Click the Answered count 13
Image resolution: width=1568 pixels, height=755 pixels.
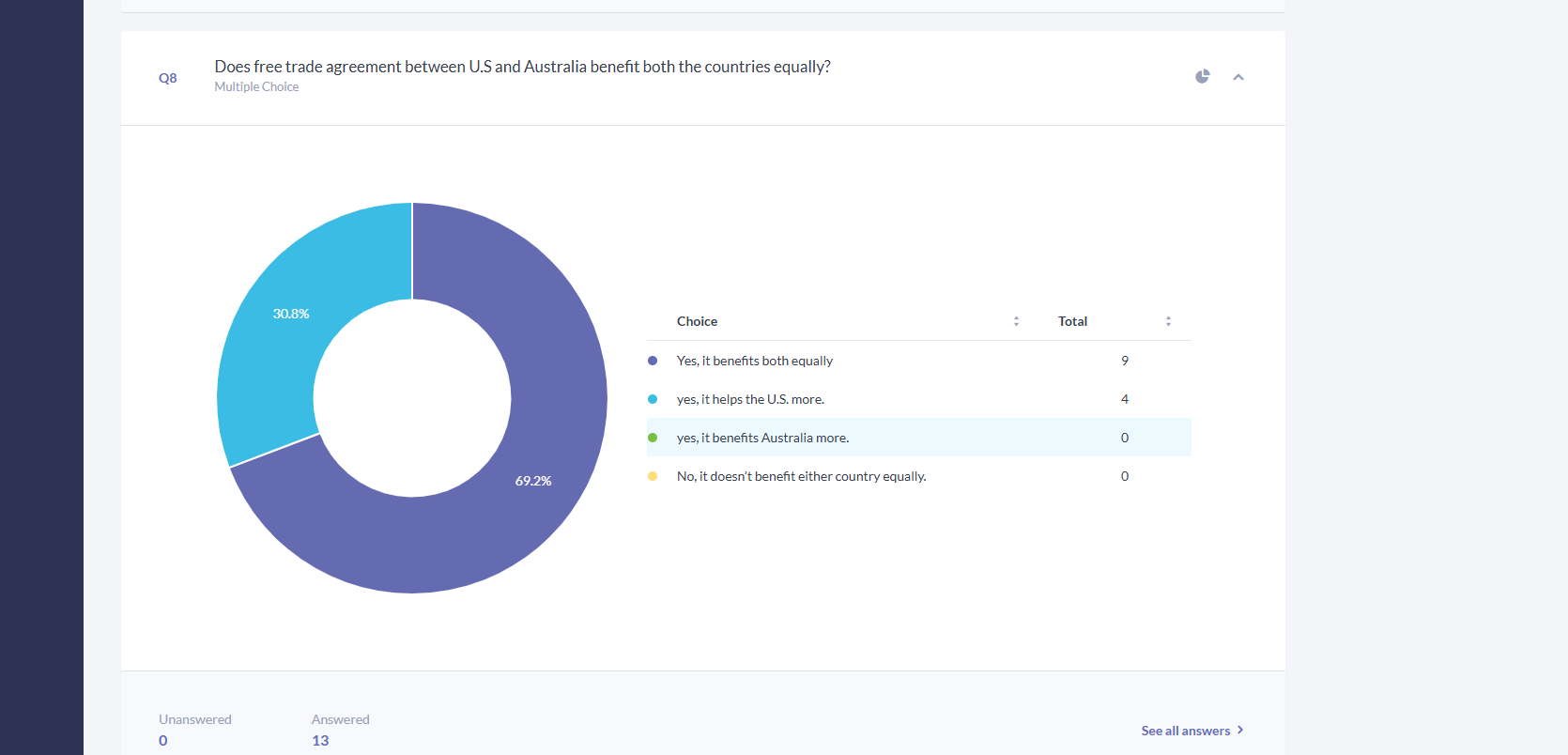pos(320,740)
